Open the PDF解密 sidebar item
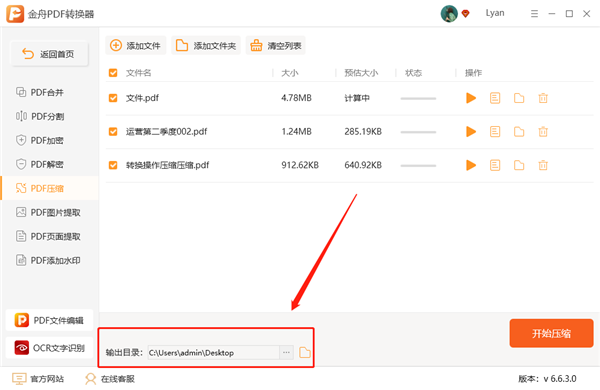This screenshot has width=600, height=390. click(x=50, y=165)
